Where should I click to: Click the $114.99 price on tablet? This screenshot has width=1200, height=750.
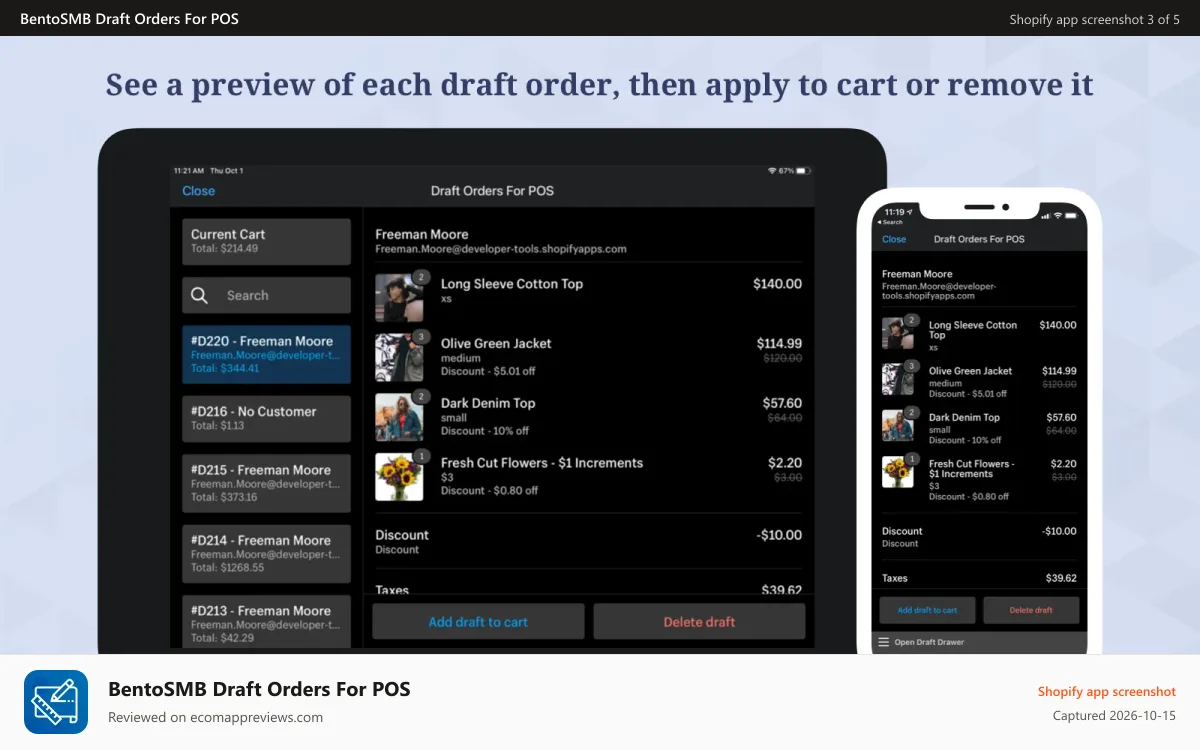(779, 343)
